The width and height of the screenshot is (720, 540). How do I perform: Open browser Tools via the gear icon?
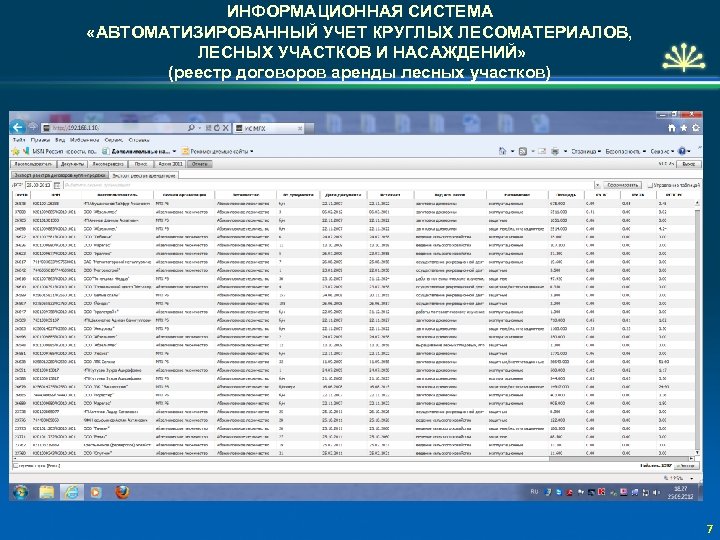(696, 128)
